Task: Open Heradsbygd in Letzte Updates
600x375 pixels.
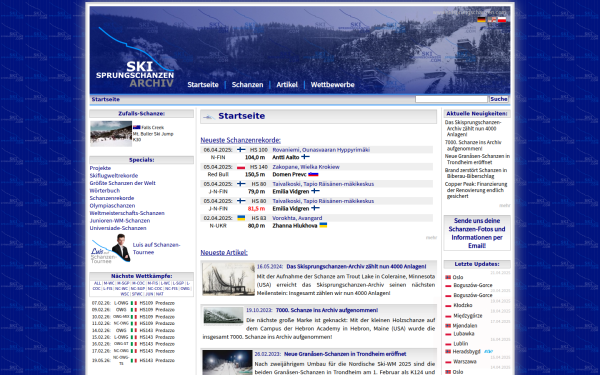Action: point(466,351)
